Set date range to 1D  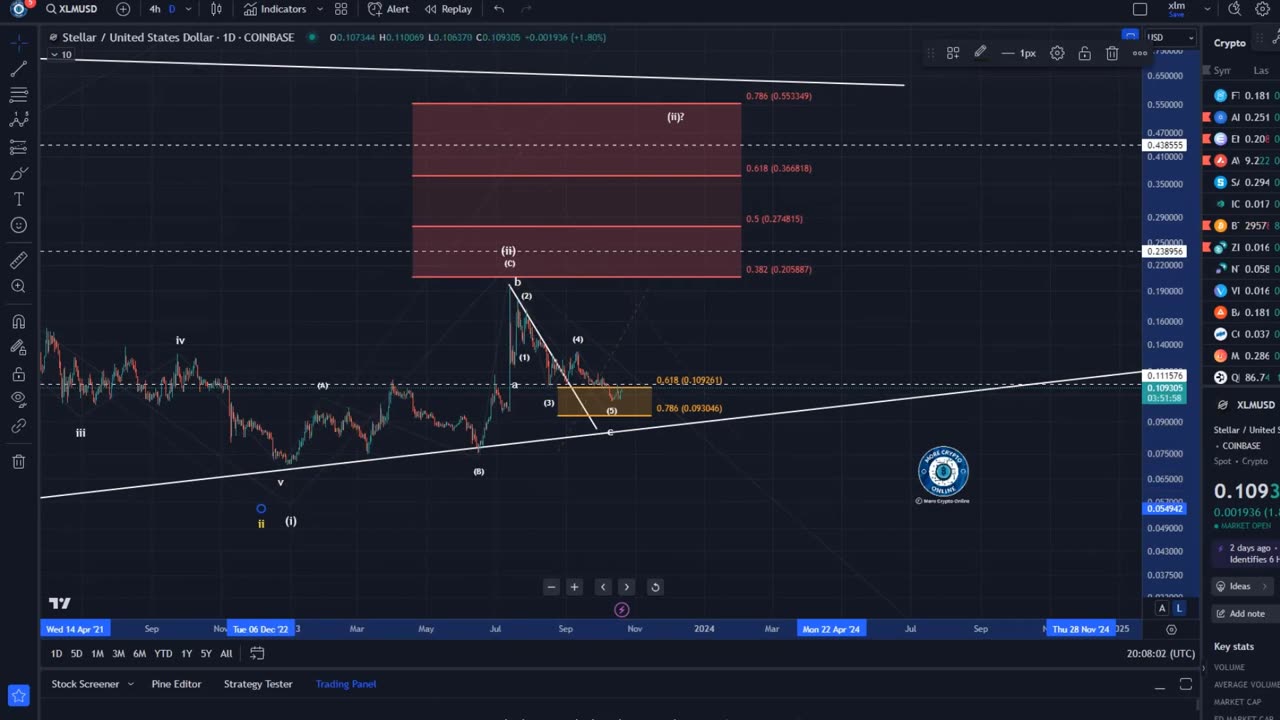click(x=56, y=654)
